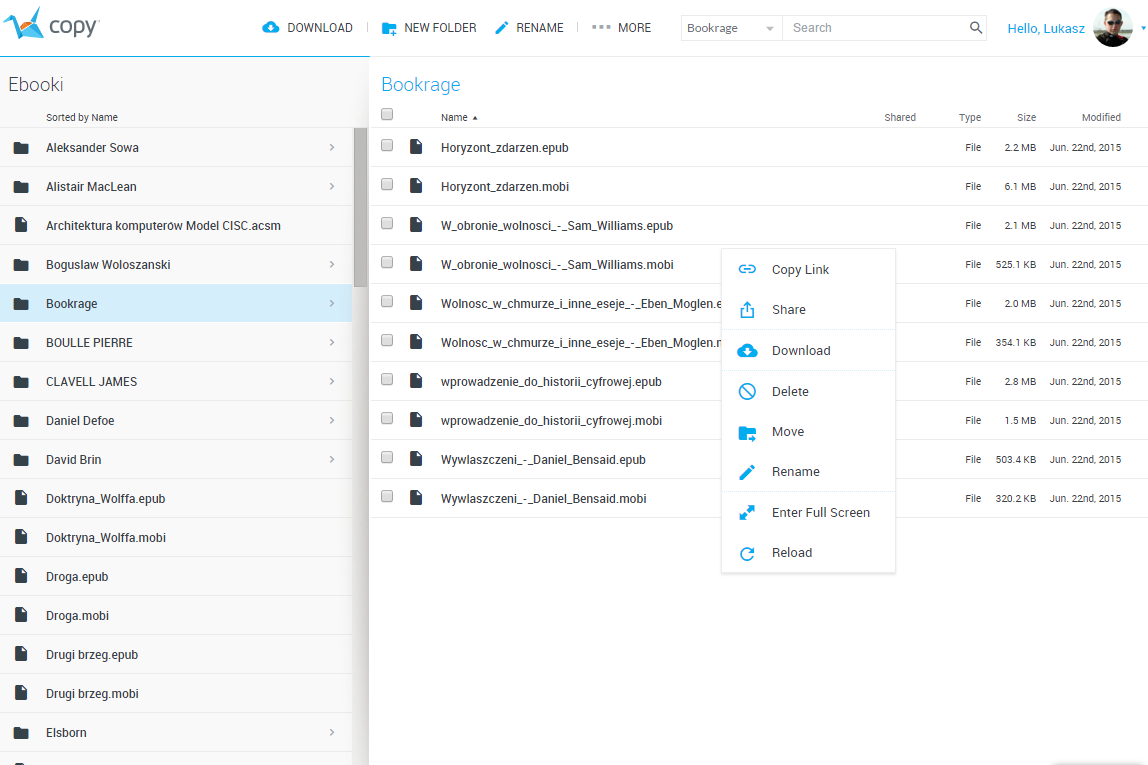Expand the Aleksander Sowa folder chevron
The image size is (1148, 765).
[331, 148]
